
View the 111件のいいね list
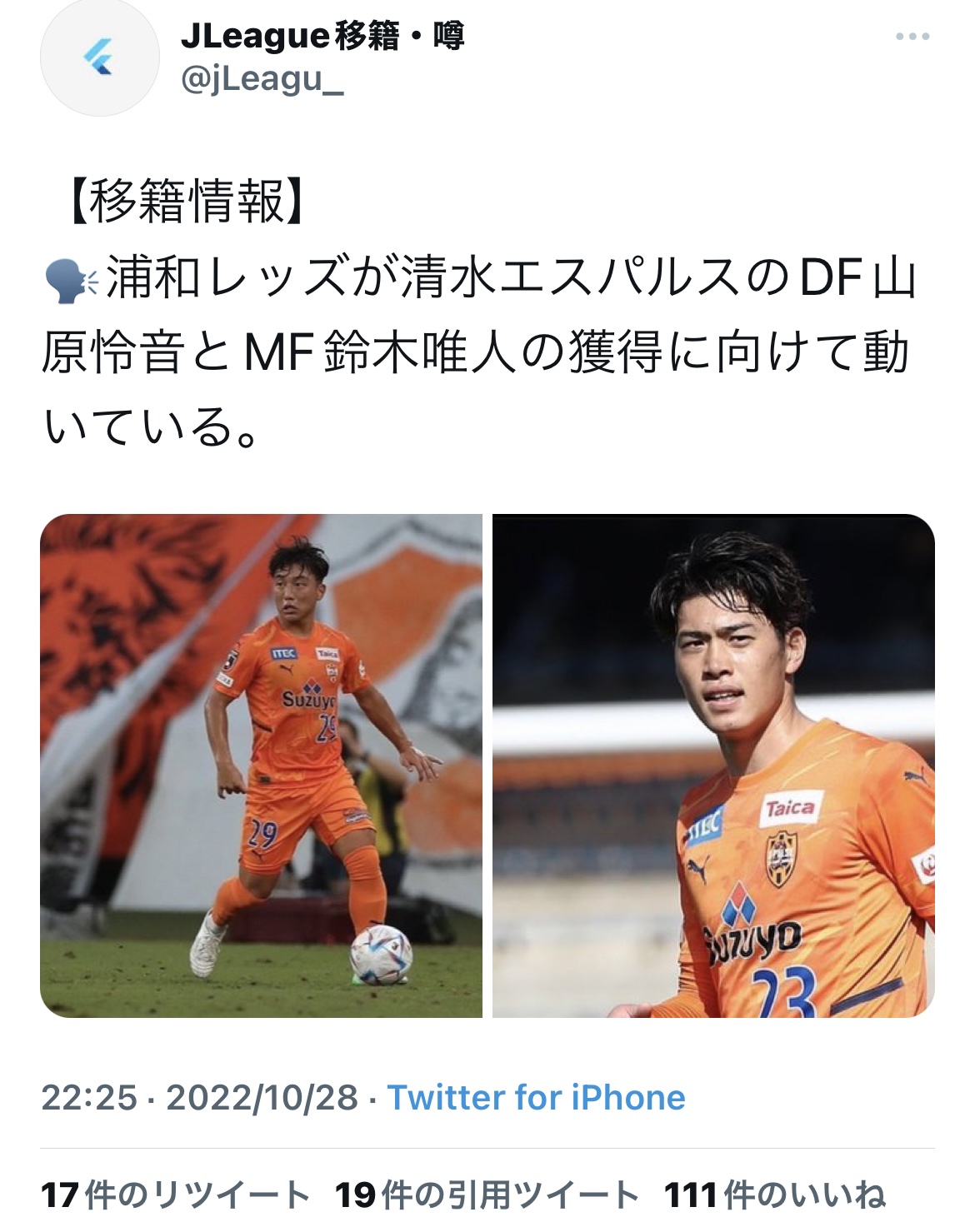pos(774,1195)
